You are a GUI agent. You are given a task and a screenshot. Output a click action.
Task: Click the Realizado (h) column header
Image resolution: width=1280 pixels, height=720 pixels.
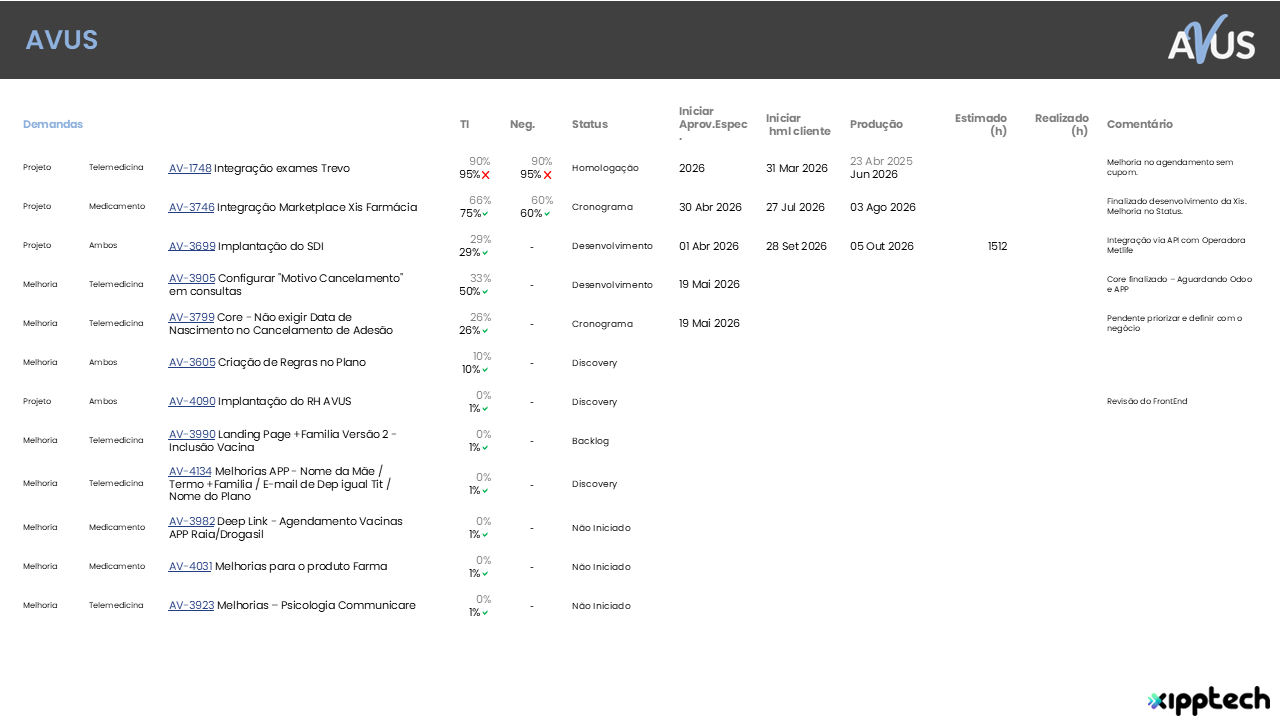pos(1062,124)
